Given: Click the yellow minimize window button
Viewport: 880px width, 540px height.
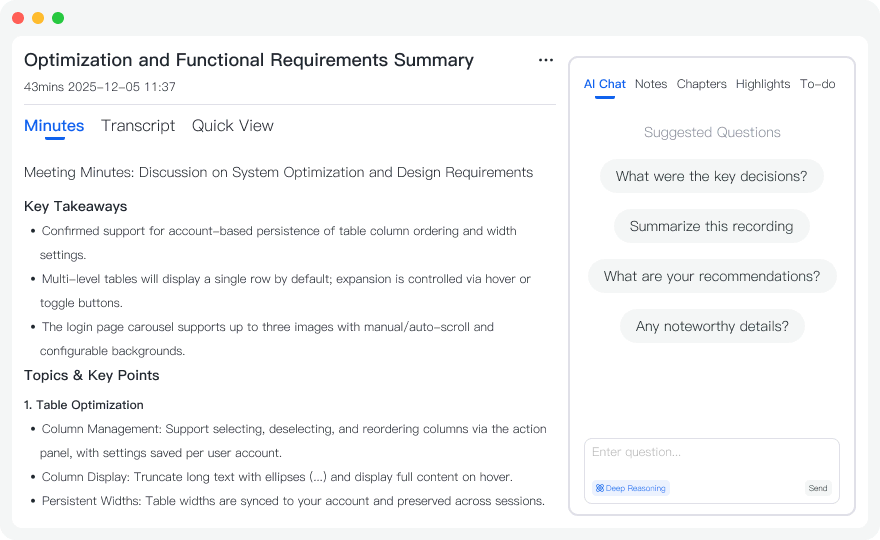Looking at the screenshot, I should [x=38, y=18].
